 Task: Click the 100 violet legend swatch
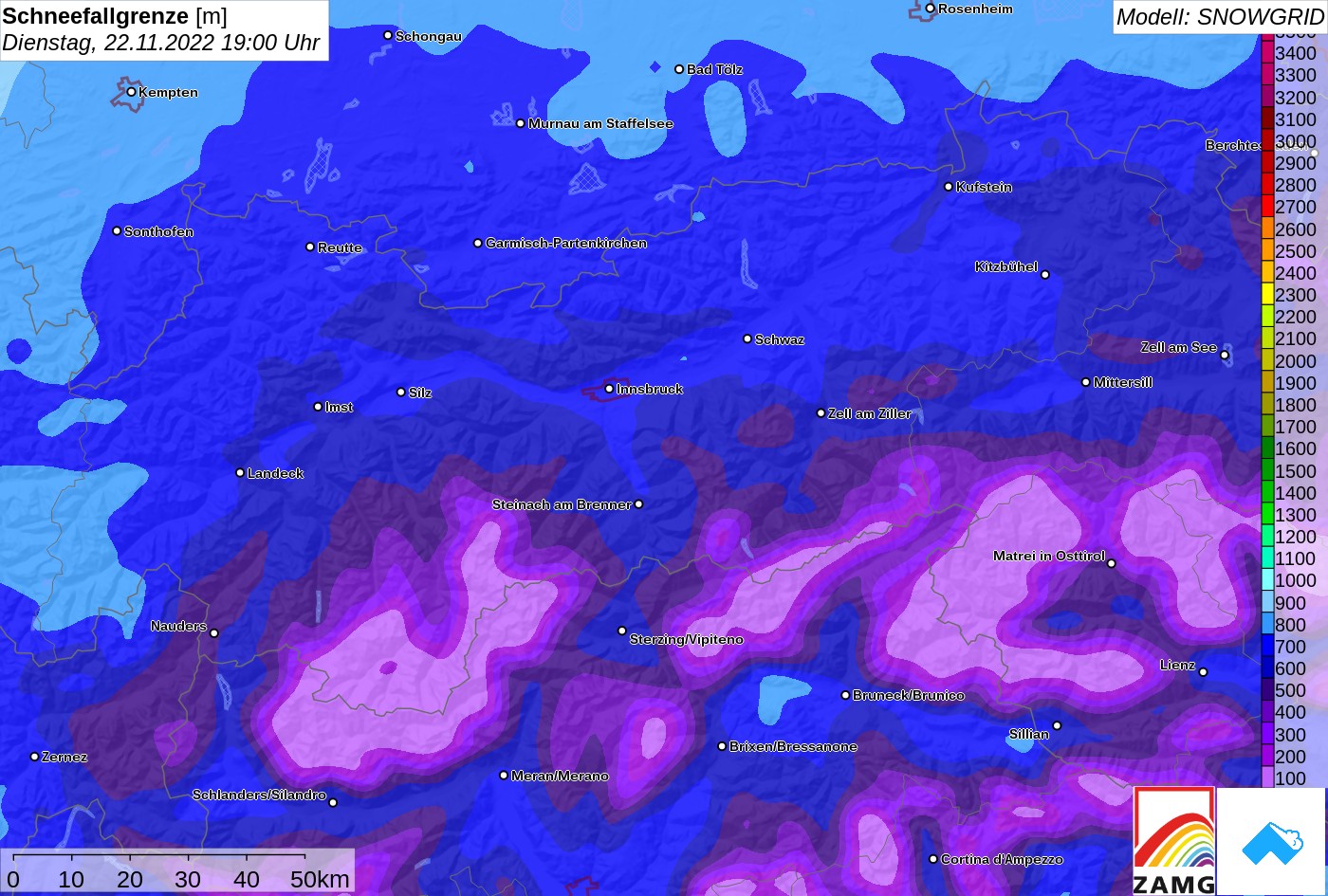pos(1267,778)
